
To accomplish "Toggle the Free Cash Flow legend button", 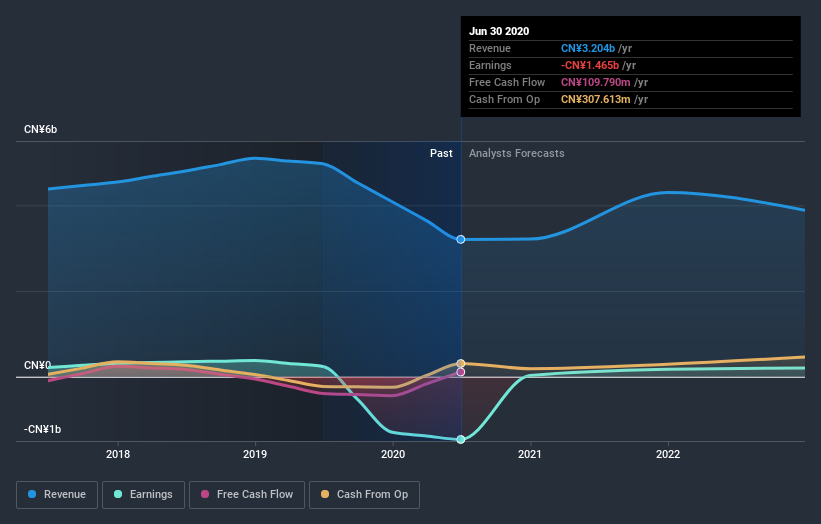I will [247, 495].
